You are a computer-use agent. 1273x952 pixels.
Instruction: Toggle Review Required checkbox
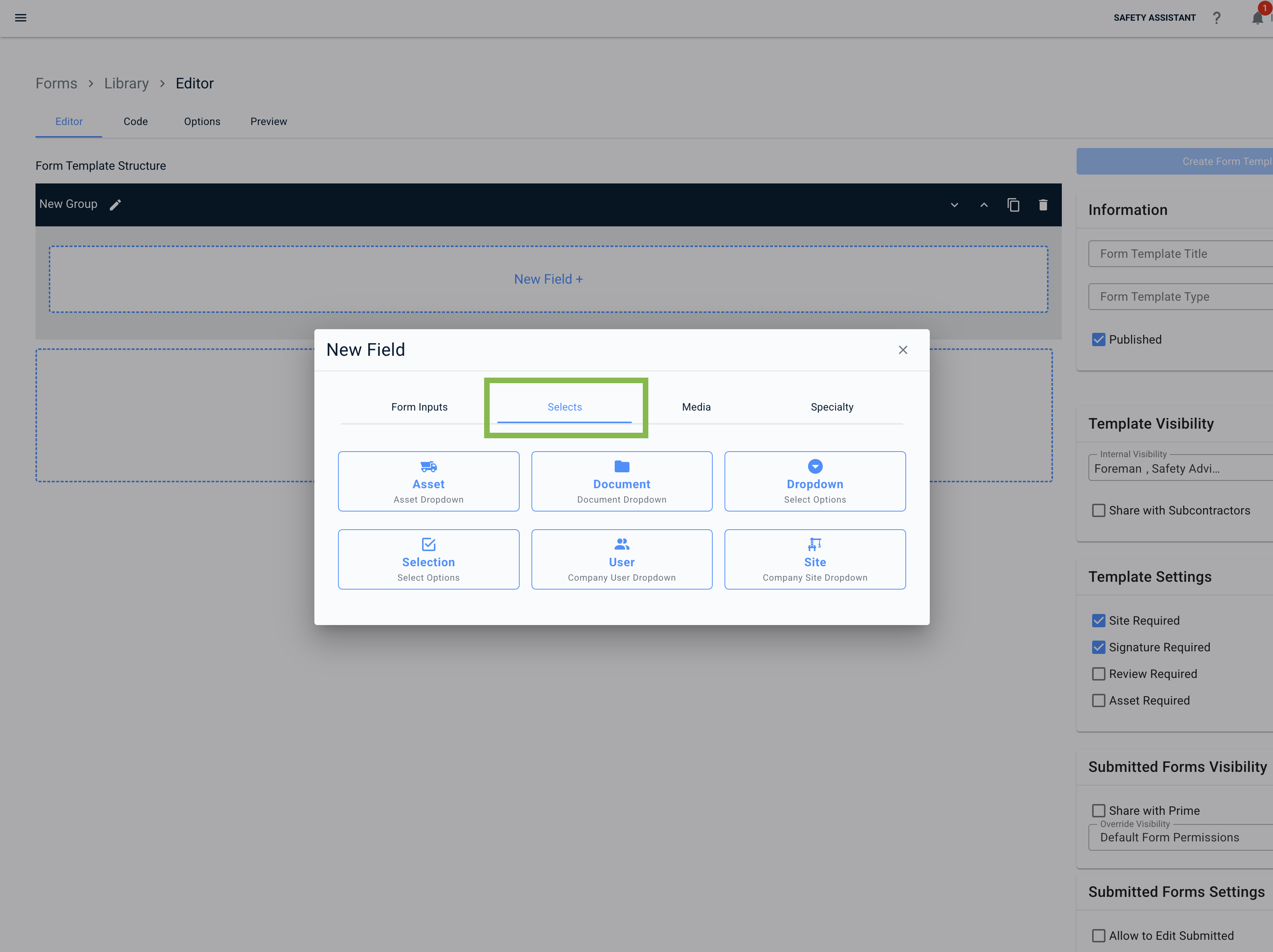[x=1098, y=674]
